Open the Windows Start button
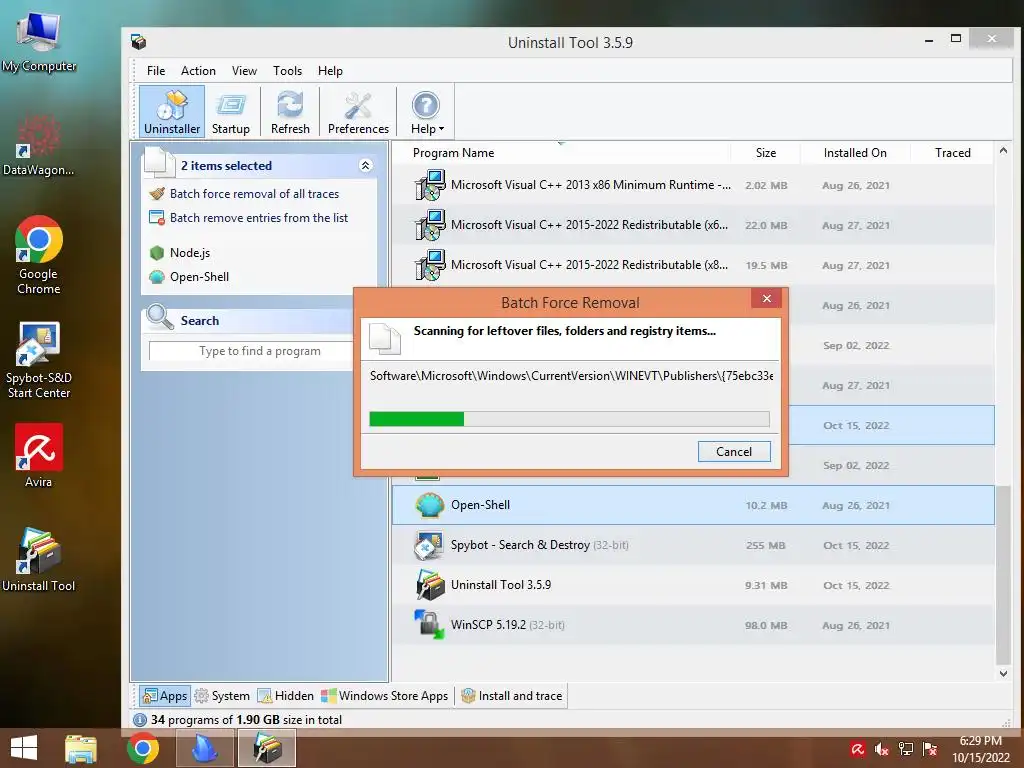This screenshot has width=1024, height=768. 24,748
